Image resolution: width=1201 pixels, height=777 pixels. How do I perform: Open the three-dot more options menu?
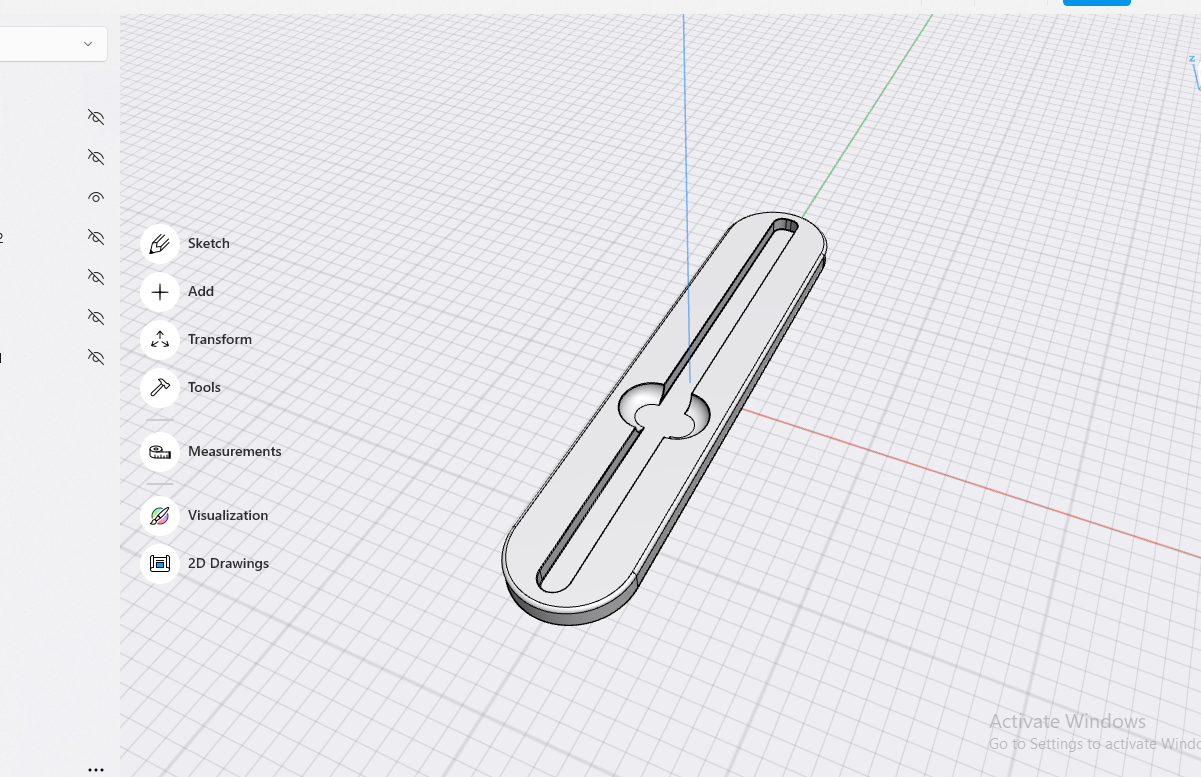click(96, 770)
